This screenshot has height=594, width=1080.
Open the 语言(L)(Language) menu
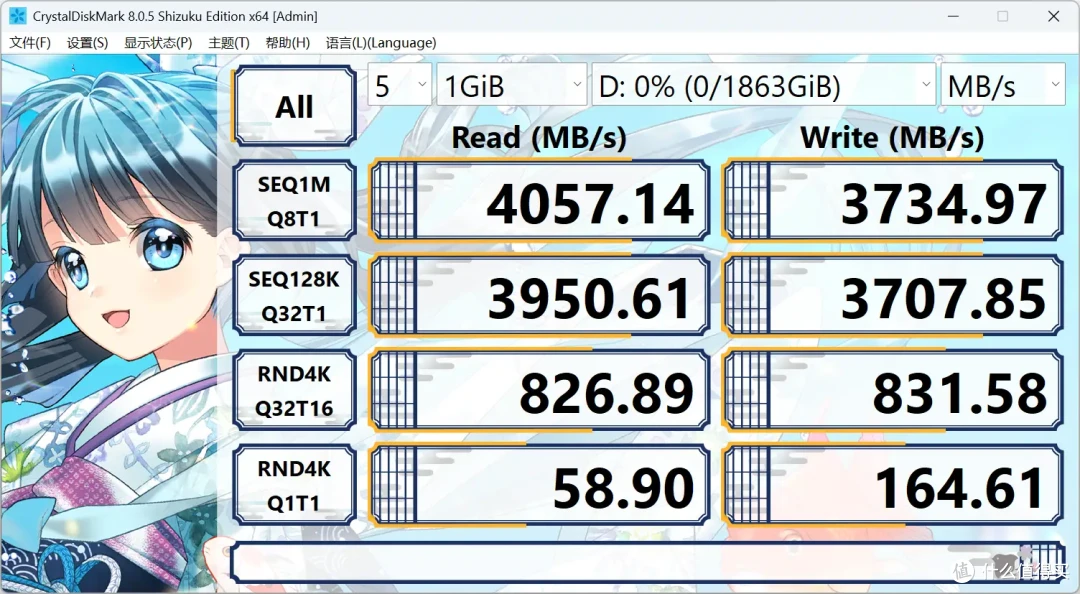(381, 43)
